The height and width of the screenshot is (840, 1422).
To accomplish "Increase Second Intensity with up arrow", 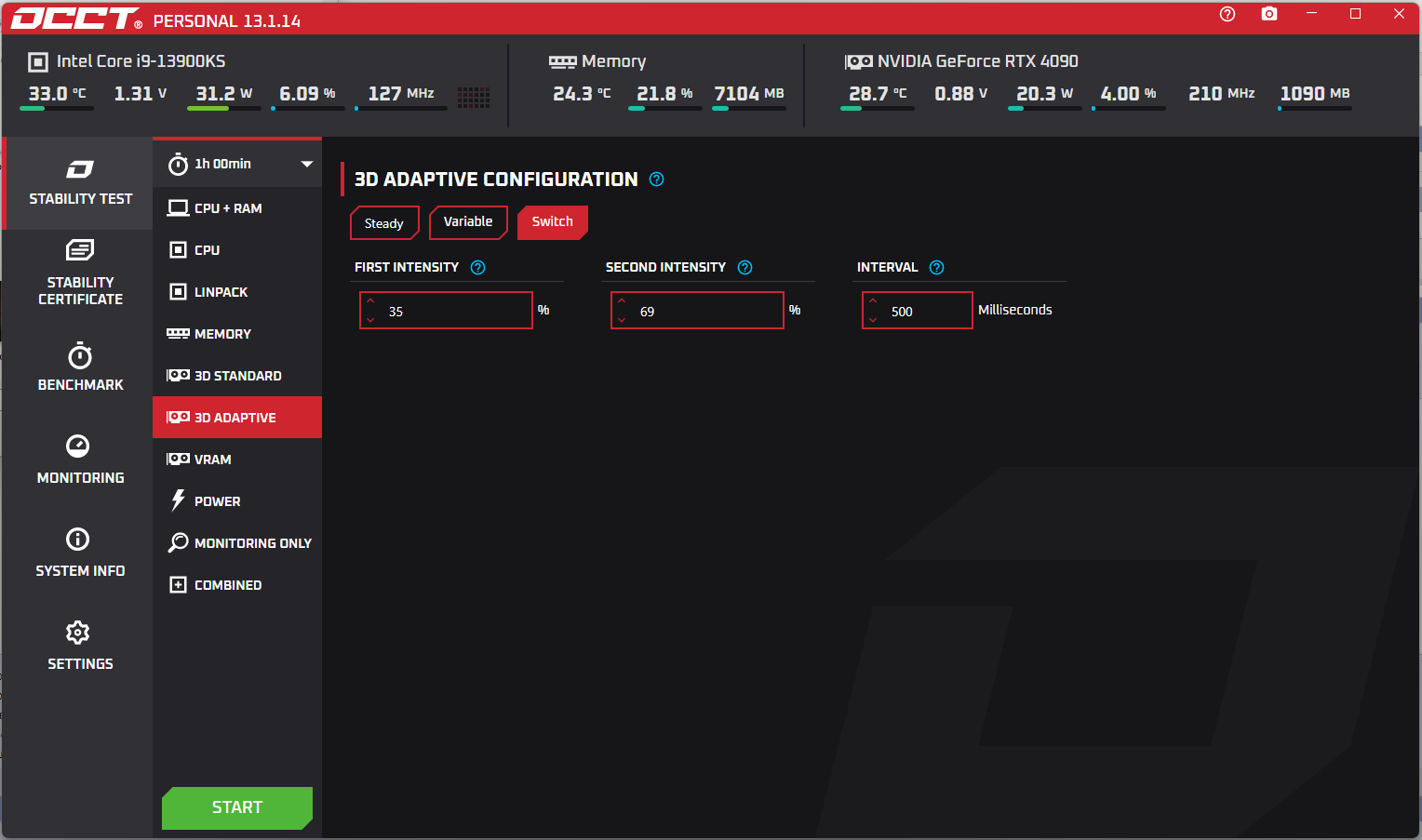I will click(x=622, y=301).
